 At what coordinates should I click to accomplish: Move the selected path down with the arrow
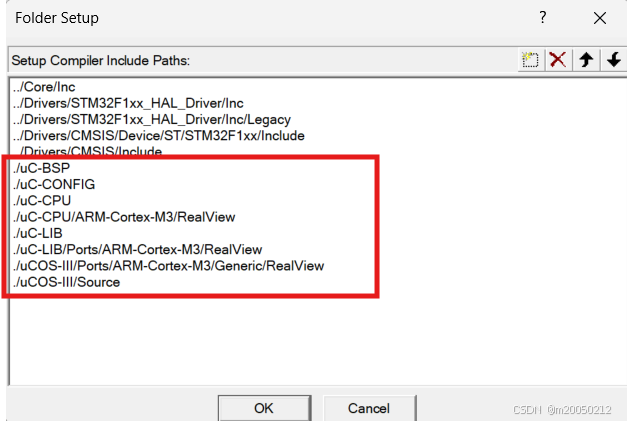coord(614,60)
